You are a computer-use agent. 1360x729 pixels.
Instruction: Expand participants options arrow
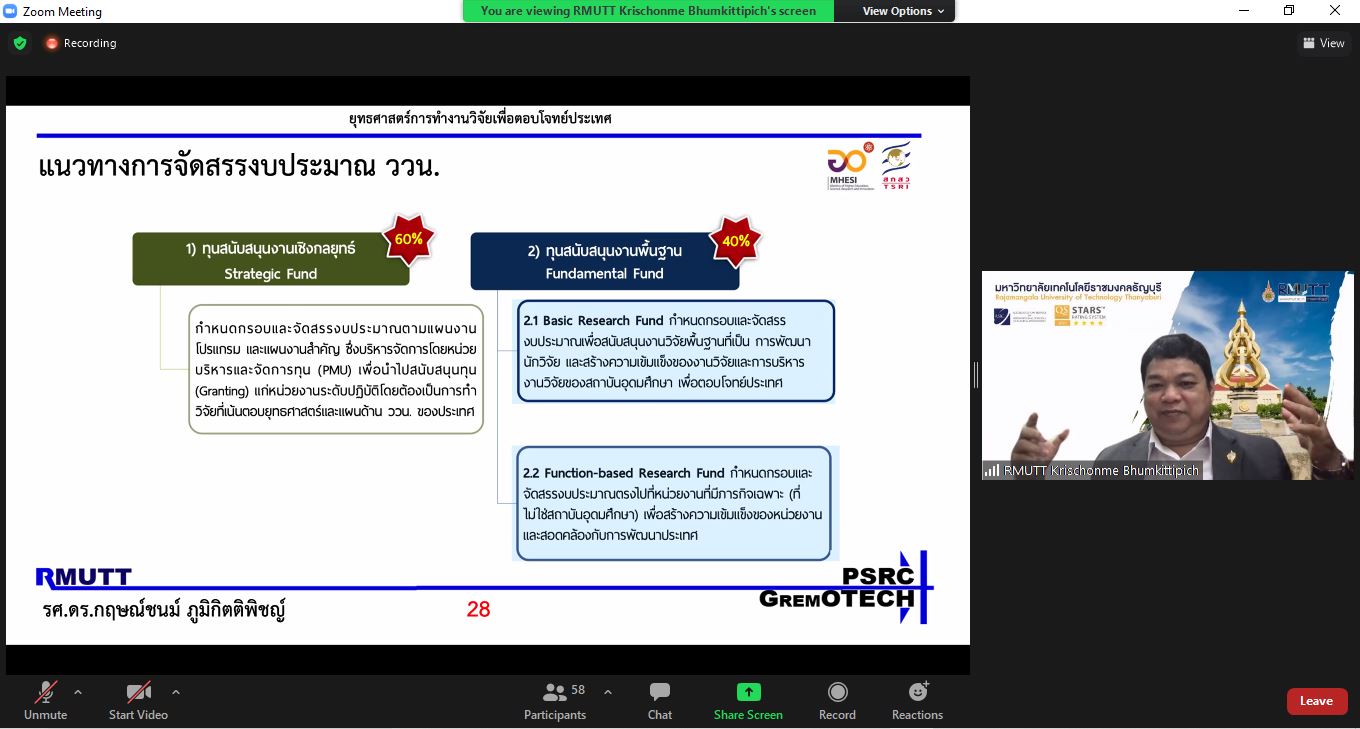[x=607, y=692]
